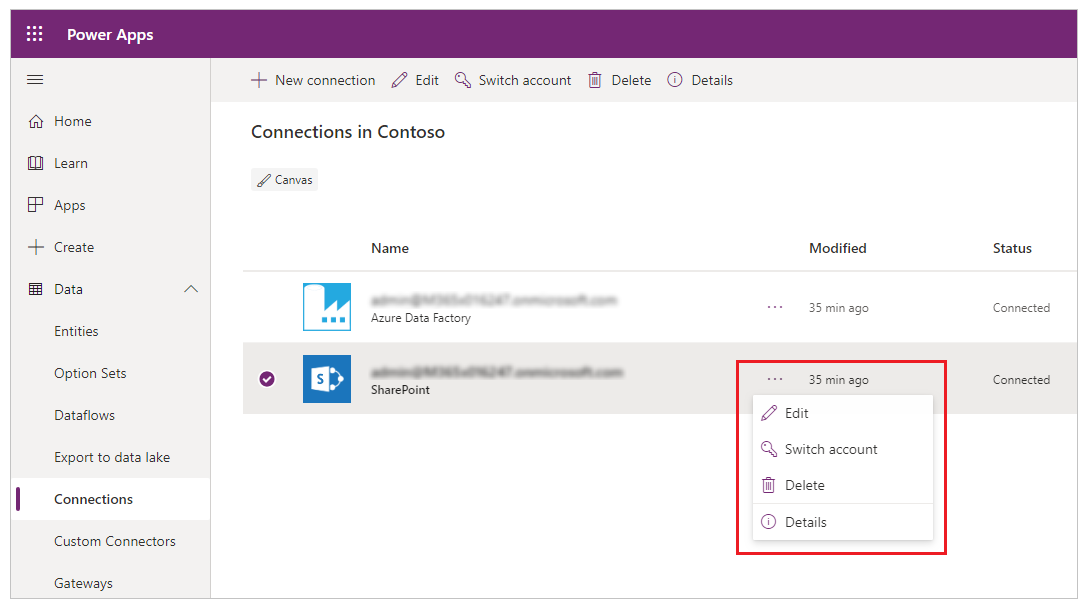Click the New connection button
The image size is (1088, 608).
point(313,80)
